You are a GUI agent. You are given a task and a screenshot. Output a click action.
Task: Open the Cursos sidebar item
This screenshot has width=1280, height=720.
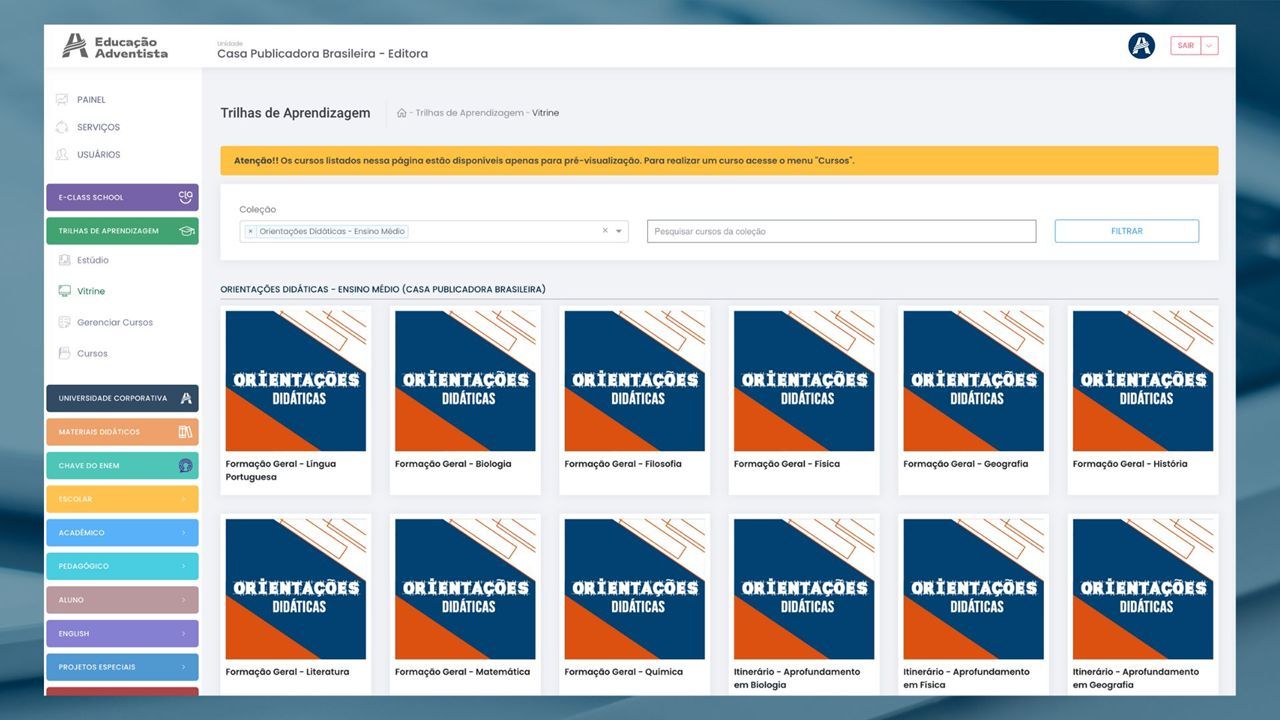pos(92,353)
